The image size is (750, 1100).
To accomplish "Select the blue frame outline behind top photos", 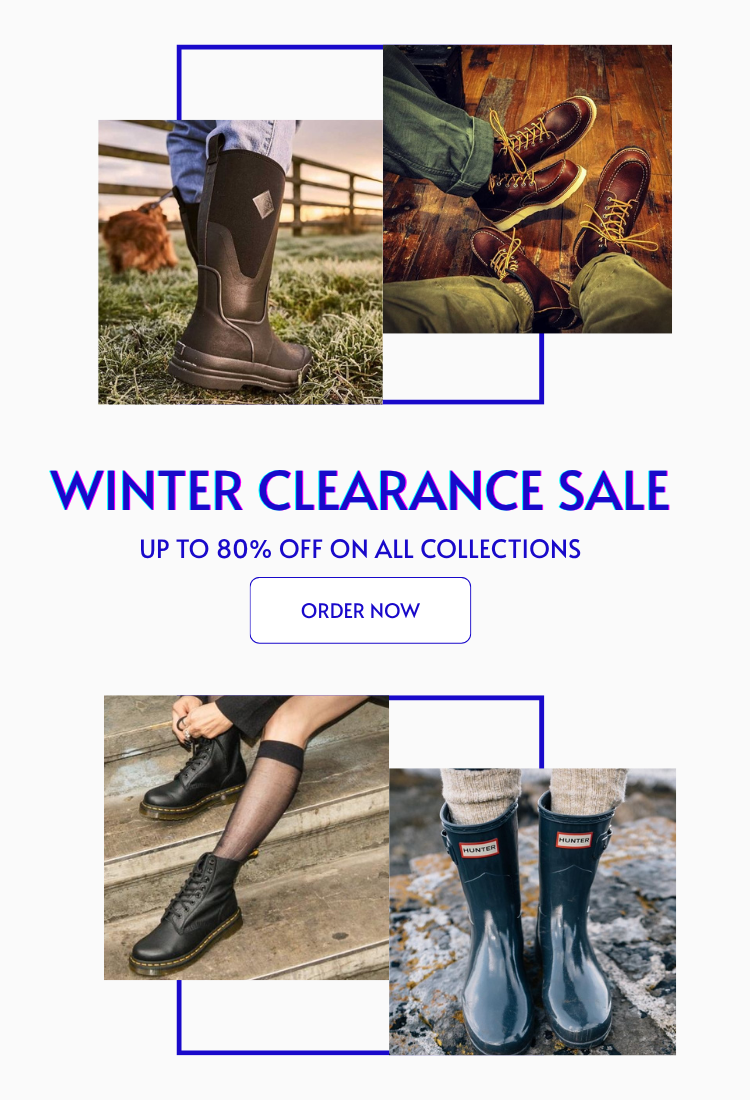I will coord(360,224).
